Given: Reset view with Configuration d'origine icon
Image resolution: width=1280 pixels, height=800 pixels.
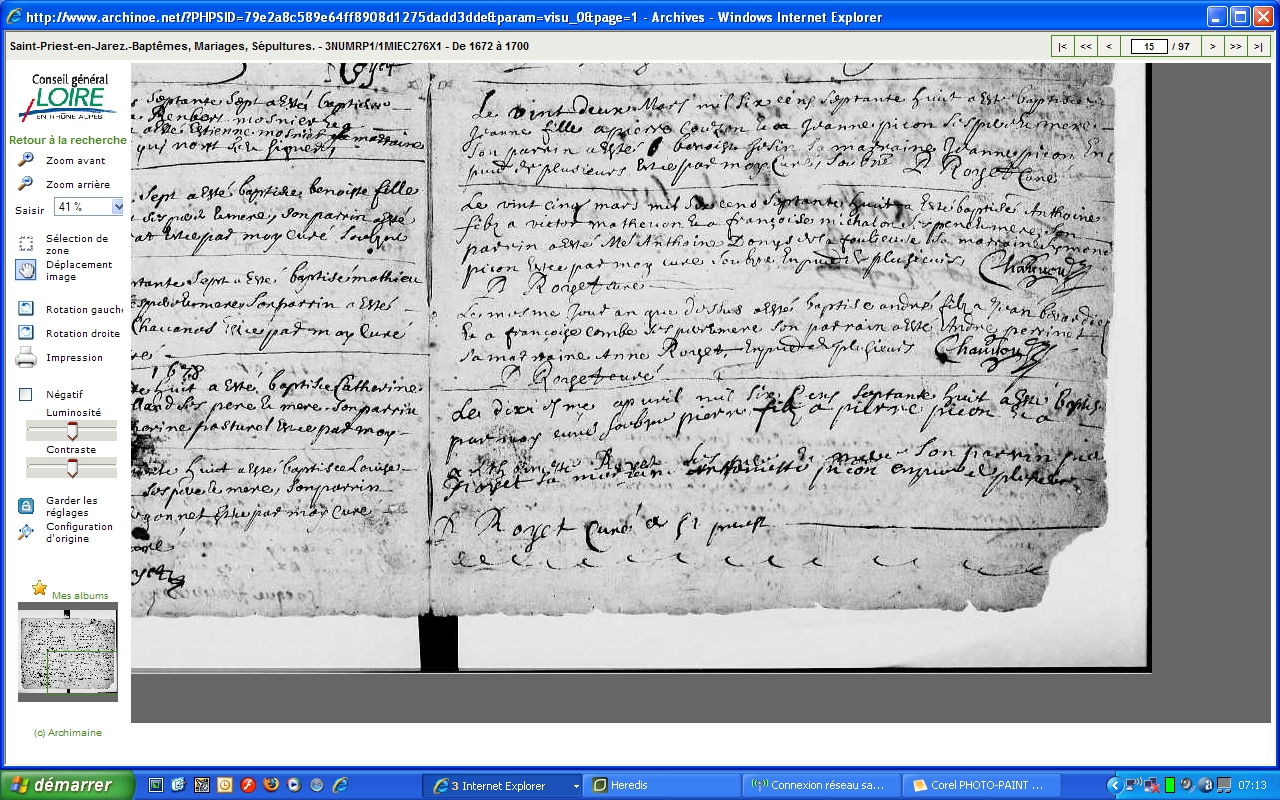Looking at the screenshot, I should (26, 532).
